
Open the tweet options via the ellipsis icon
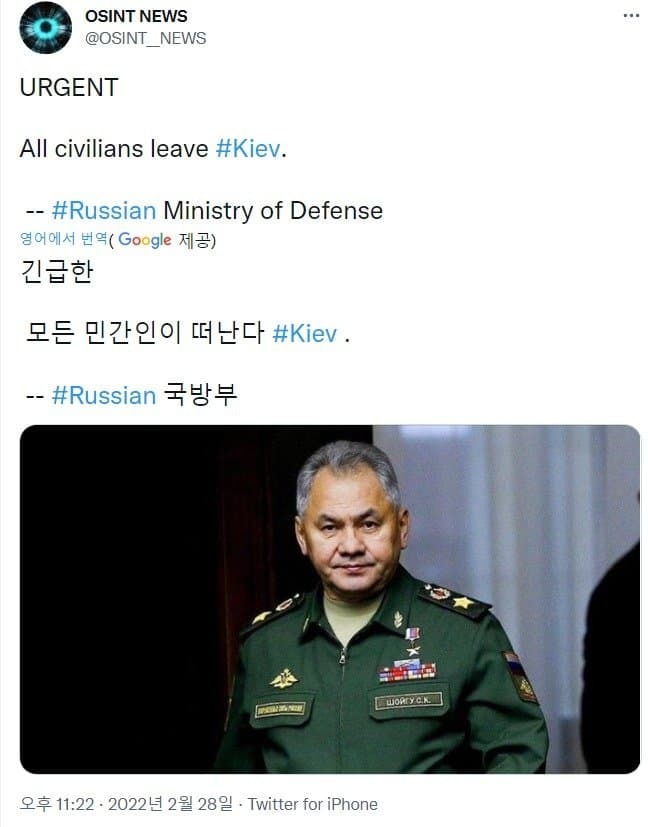[630, 15]
